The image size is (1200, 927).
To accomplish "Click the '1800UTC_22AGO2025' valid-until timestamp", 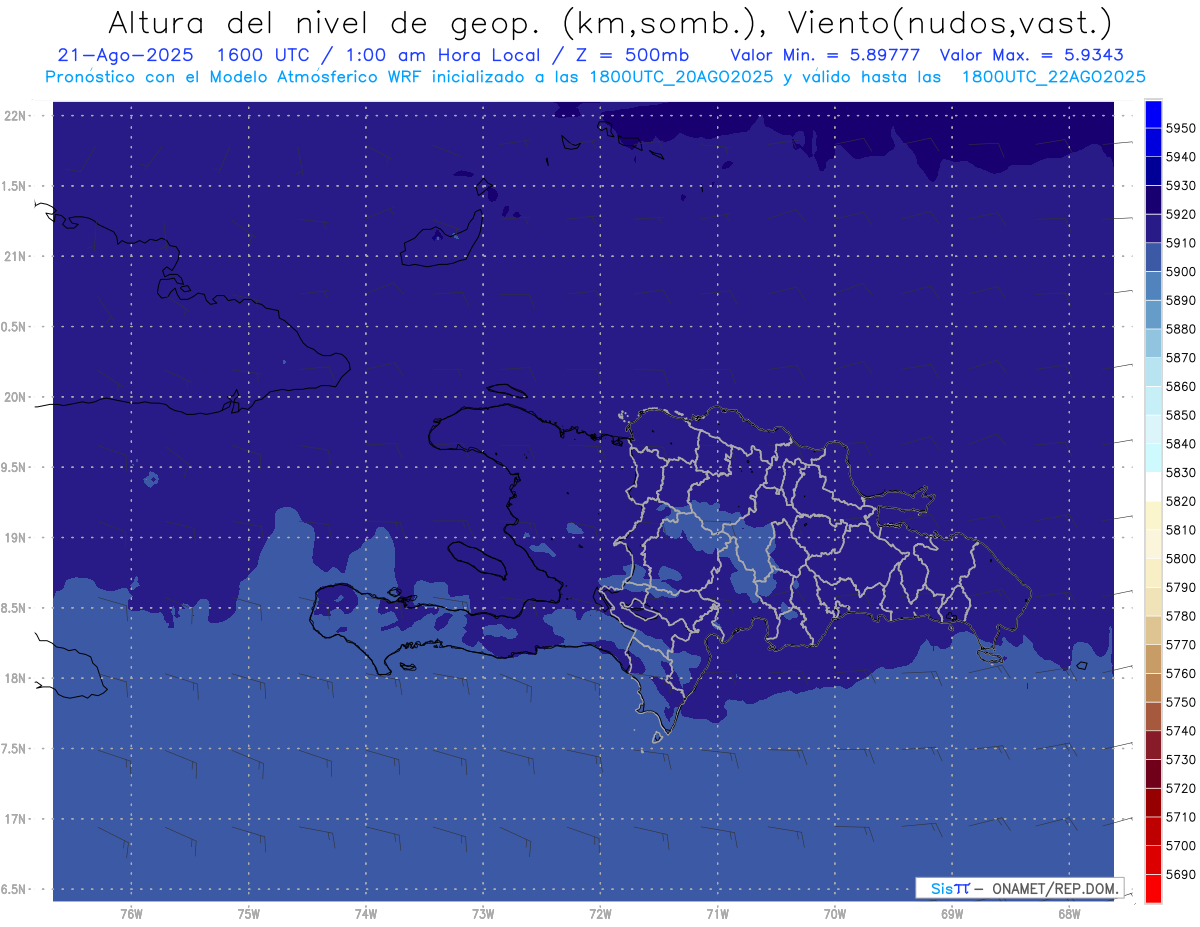I will [1053, 77].
